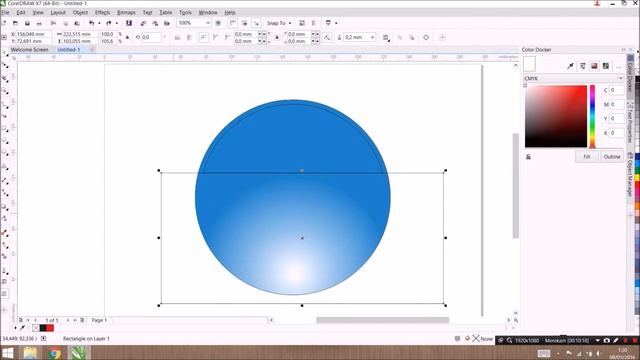This screenshot has height=360, width=640.
Task: Click the Wrap text icon in property bar
Action: (x=386, y=38)
